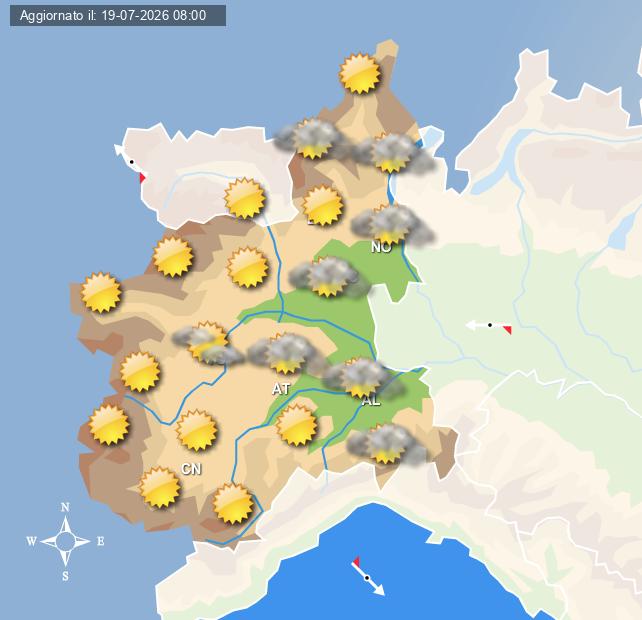Viewport: 642px width, 620px height.
Task: Click the NO province label
Action: point(381,247)
